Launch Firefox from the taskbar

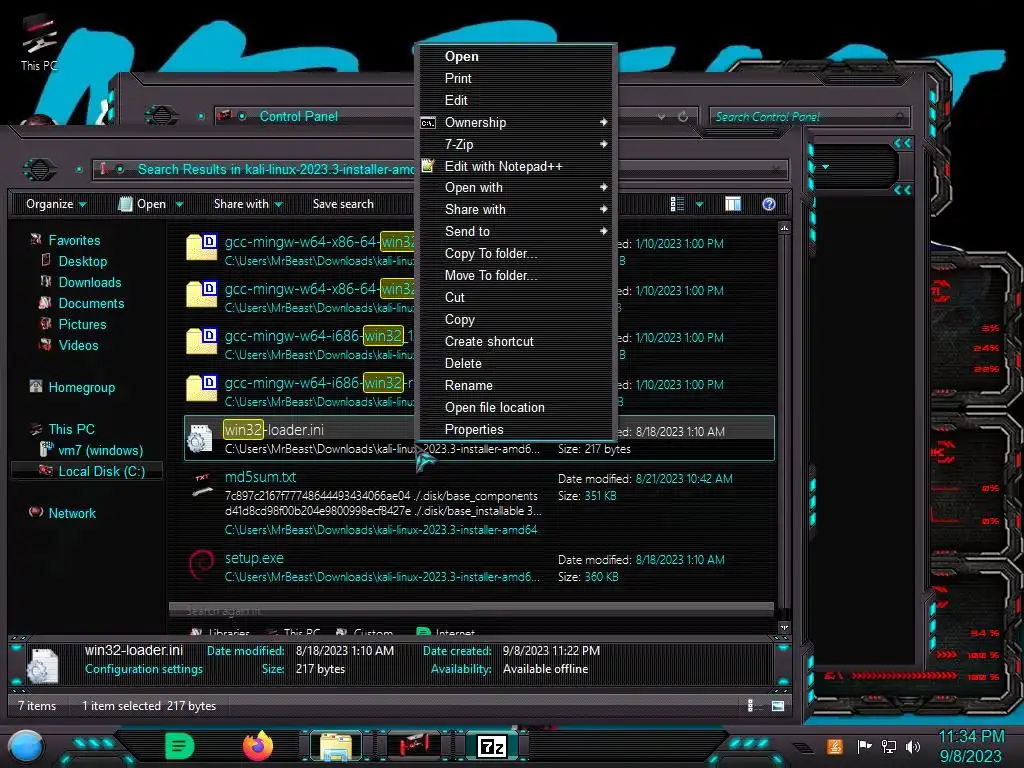tap(258, 746)
